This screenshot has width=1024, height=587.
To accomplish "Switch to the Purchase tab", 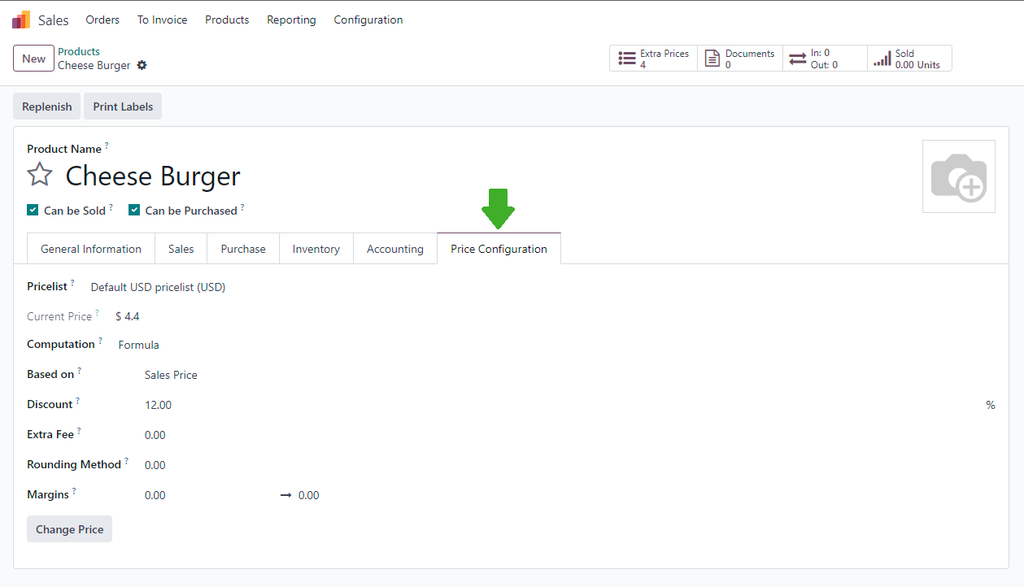I will tap(243, 249).
